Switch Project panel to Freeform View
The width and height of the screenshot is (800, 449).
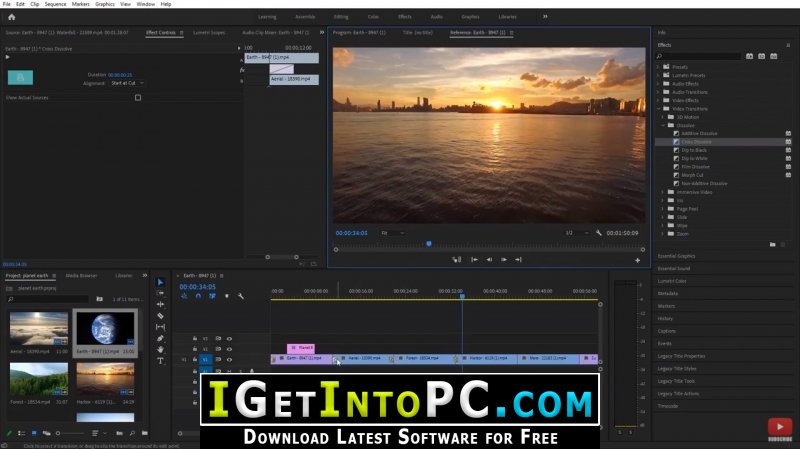click(x=46, y=433)
